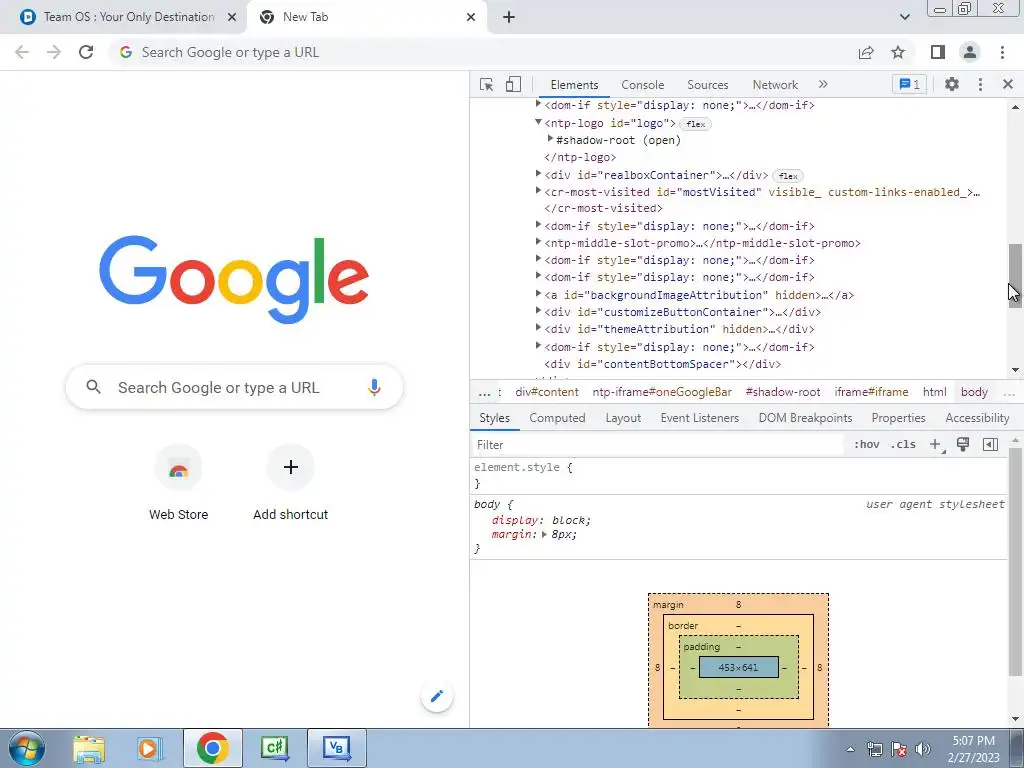Customize this page with the pencil icon
Image resolution: width=1024 pixels, height=768 pixels.
pos(437,696)
